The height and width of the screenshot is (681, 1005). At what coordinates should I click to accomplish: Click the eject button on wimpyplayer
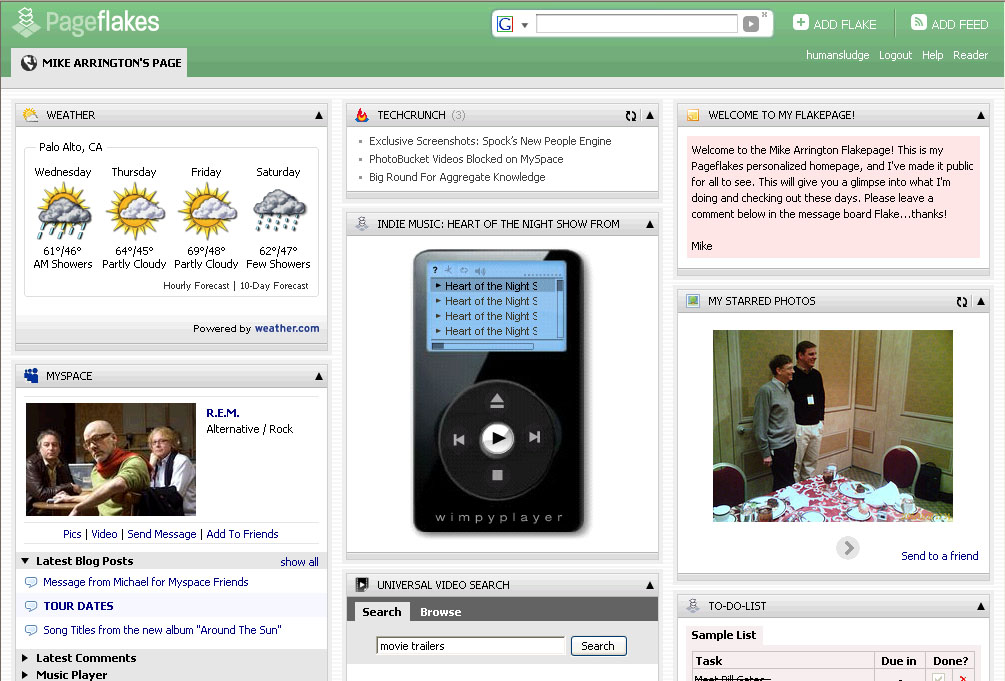(x=497, y=401)
